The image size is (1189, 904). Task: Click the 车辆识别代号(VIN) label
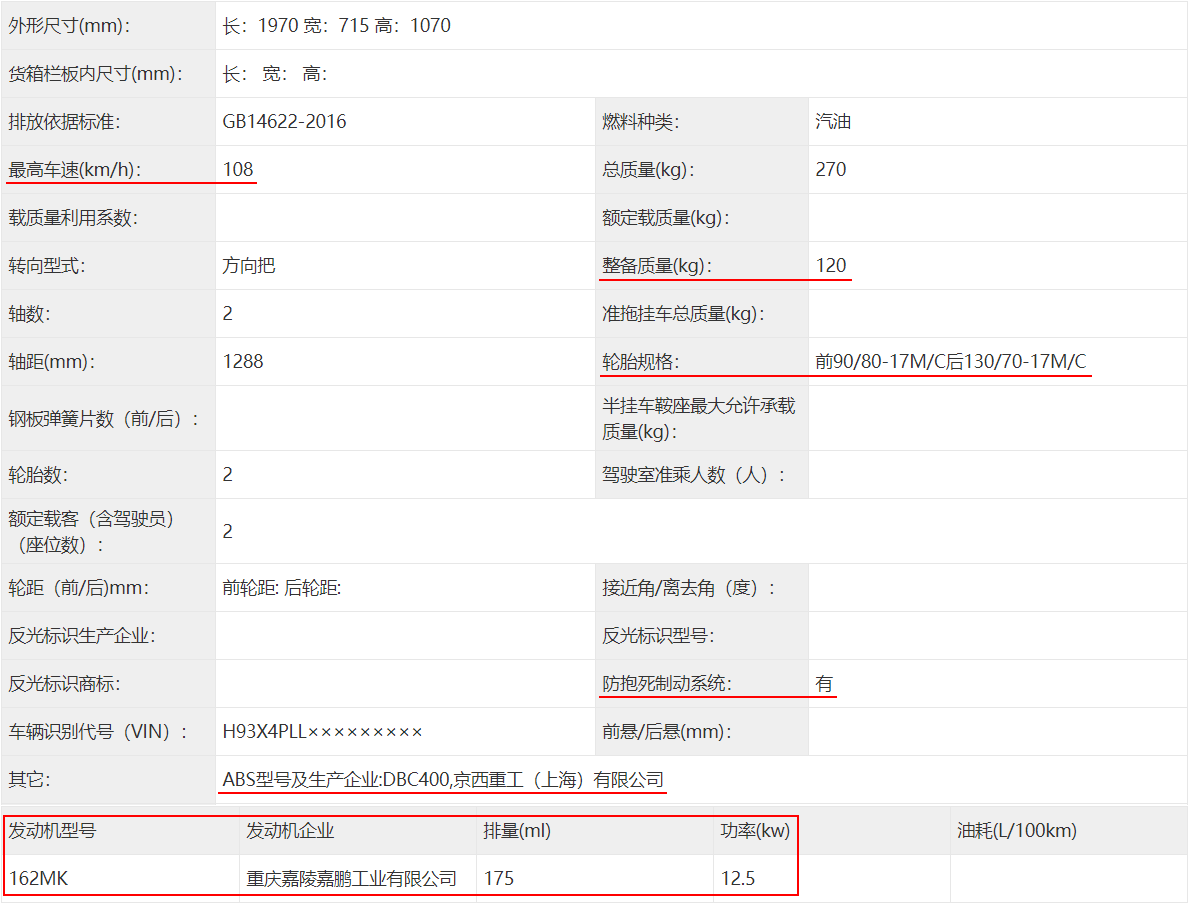tap(99, 732)
